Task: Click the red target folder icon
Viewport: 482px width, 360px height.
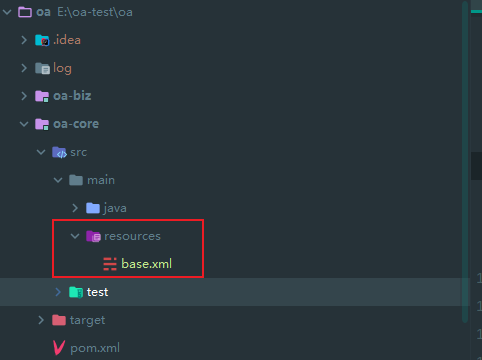Action: tap(59, 320)
